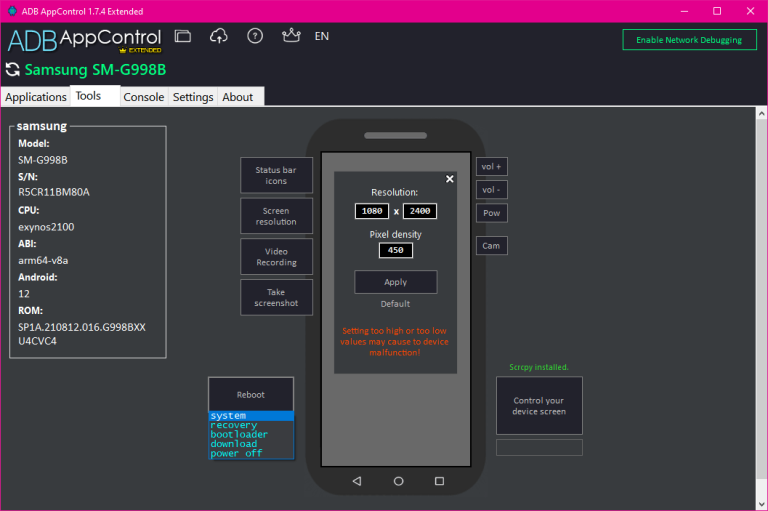Click the app icon in the title bar

click(12, 11)
